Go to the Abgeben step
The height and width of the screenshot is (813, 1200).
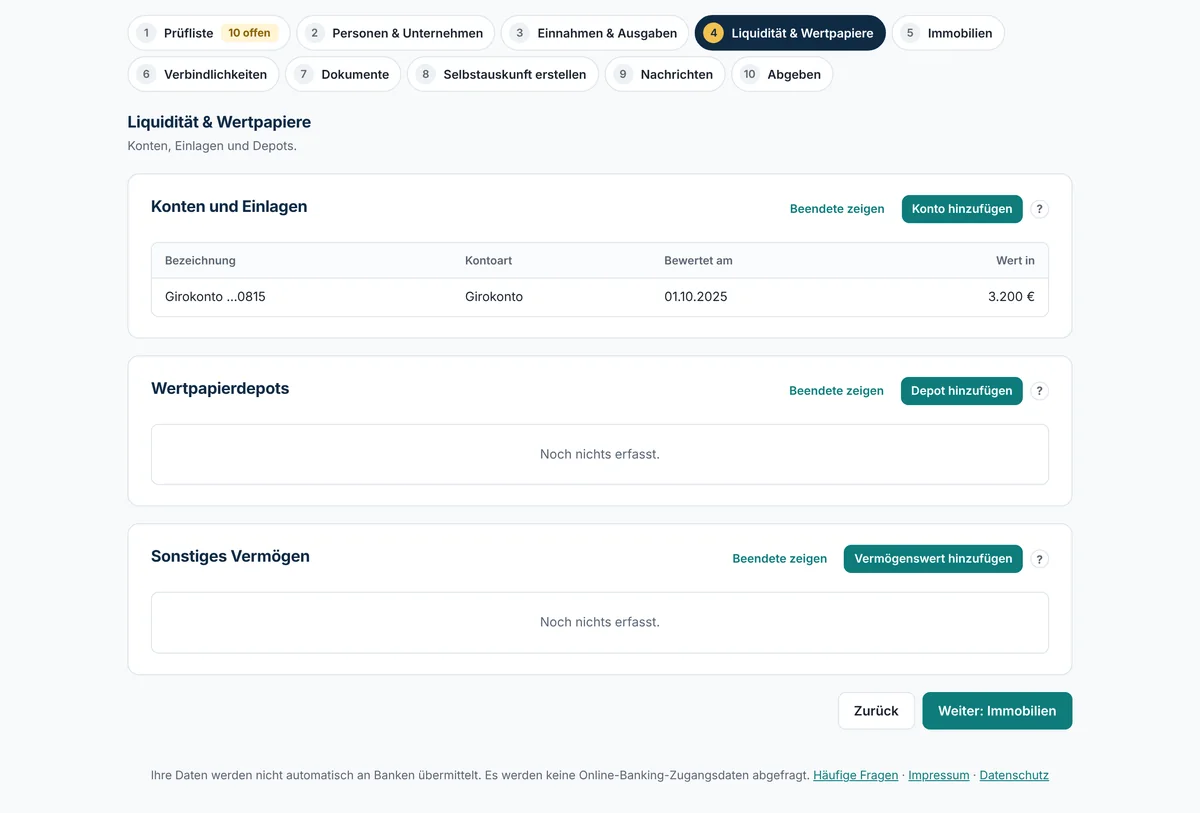coord(782,74)
